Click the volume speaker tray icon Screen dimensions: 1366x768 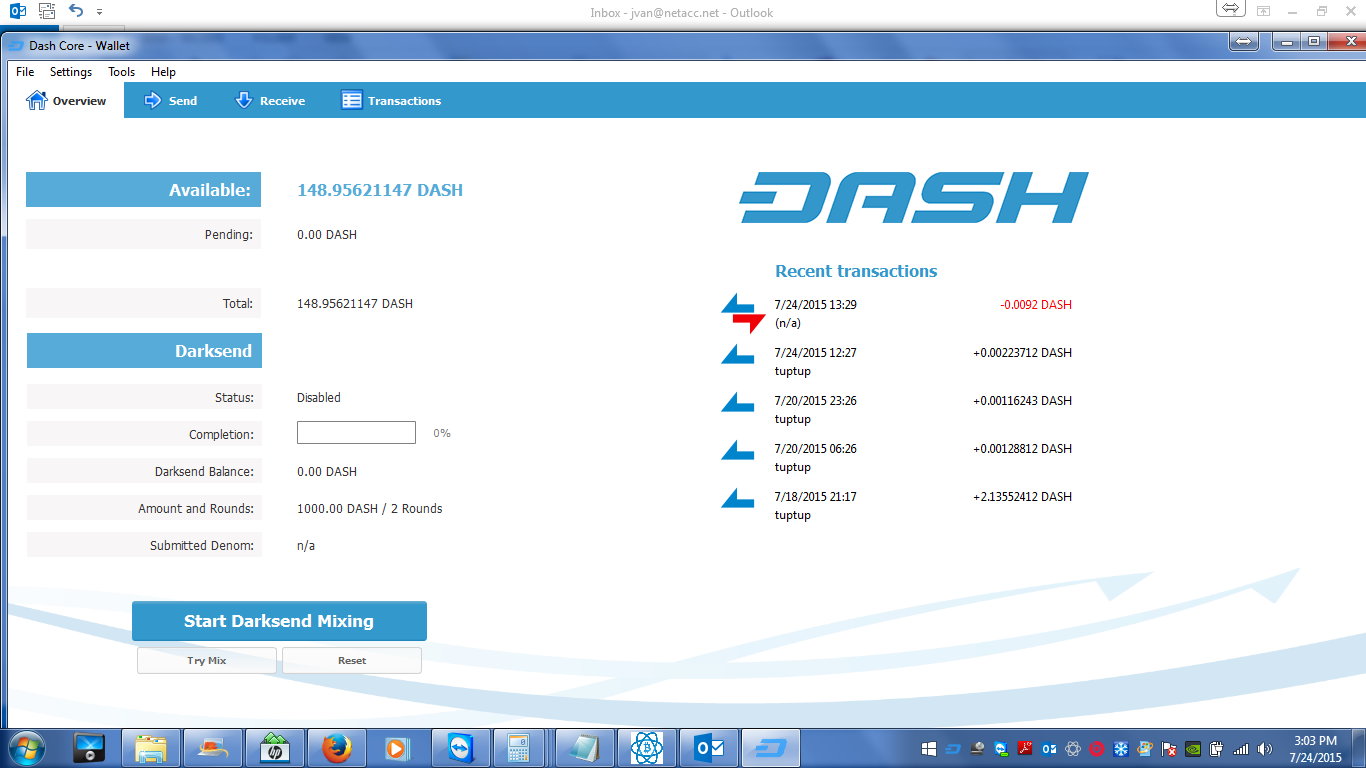(x=1265, y=749)
